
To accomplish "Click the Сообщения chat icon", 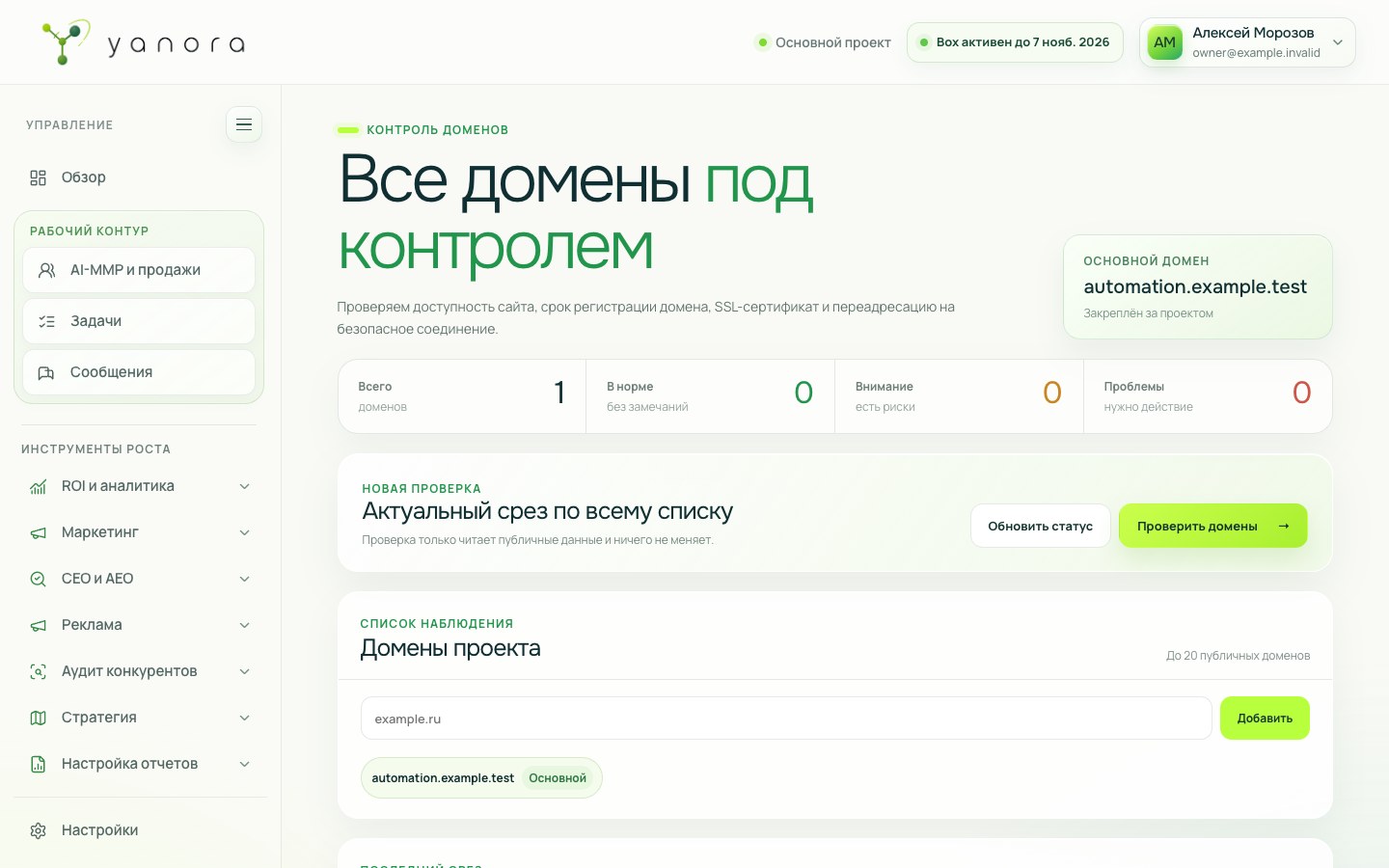I will (x=46, y=372).
